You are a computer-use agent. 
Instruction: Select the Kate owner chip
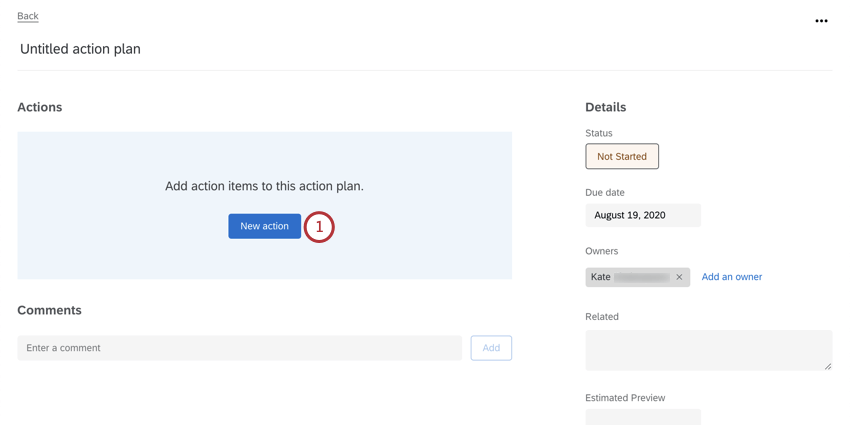(628, 277)
